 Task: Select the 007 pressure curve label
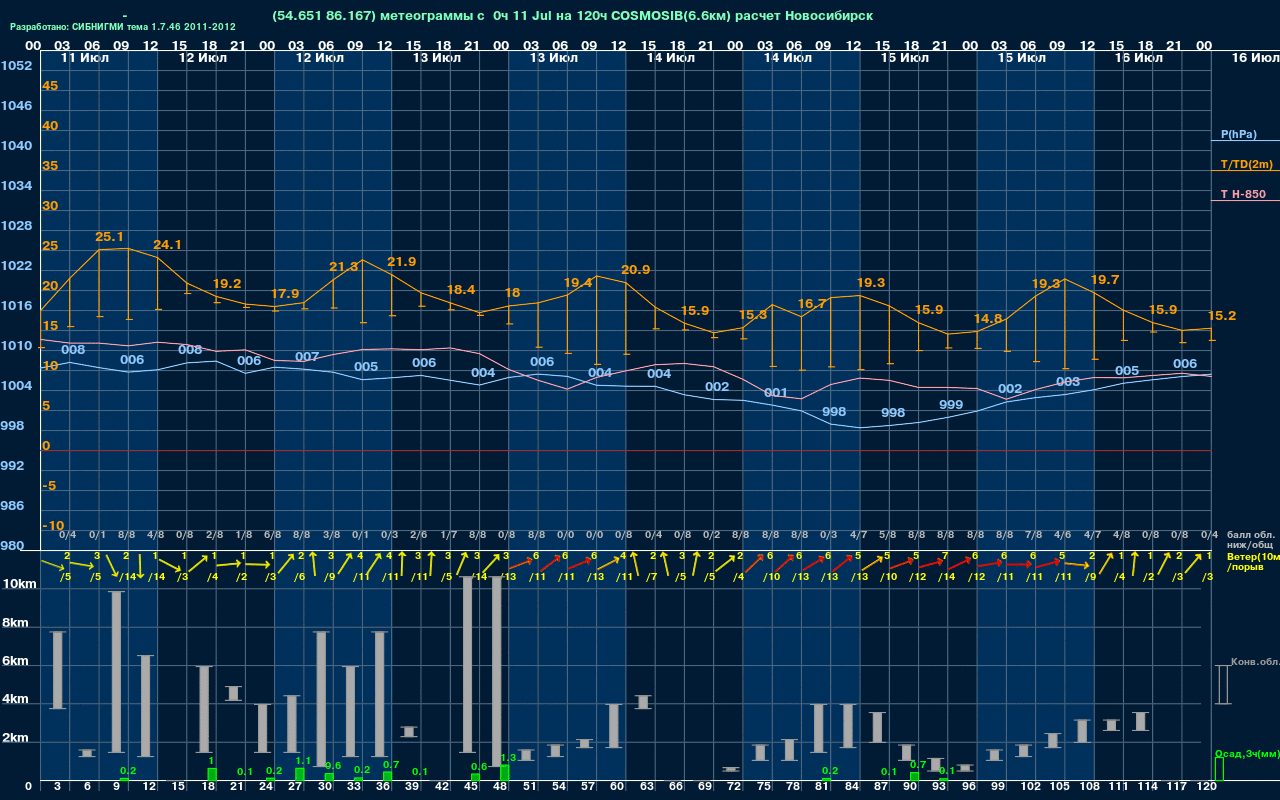coord(307,357)
